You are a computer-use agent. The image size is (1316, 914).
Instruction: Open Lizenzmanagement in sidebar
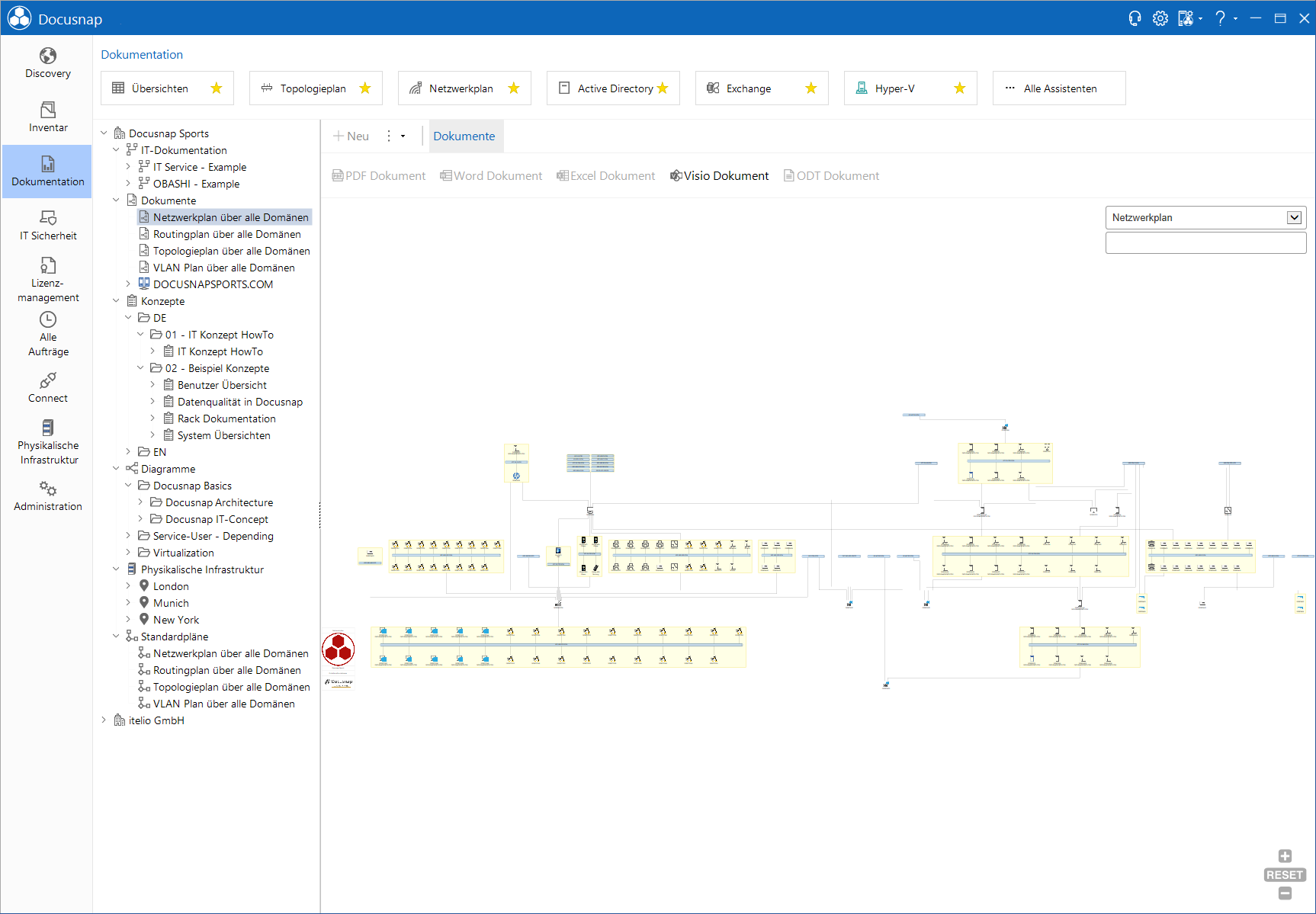[x=47, y=280]
